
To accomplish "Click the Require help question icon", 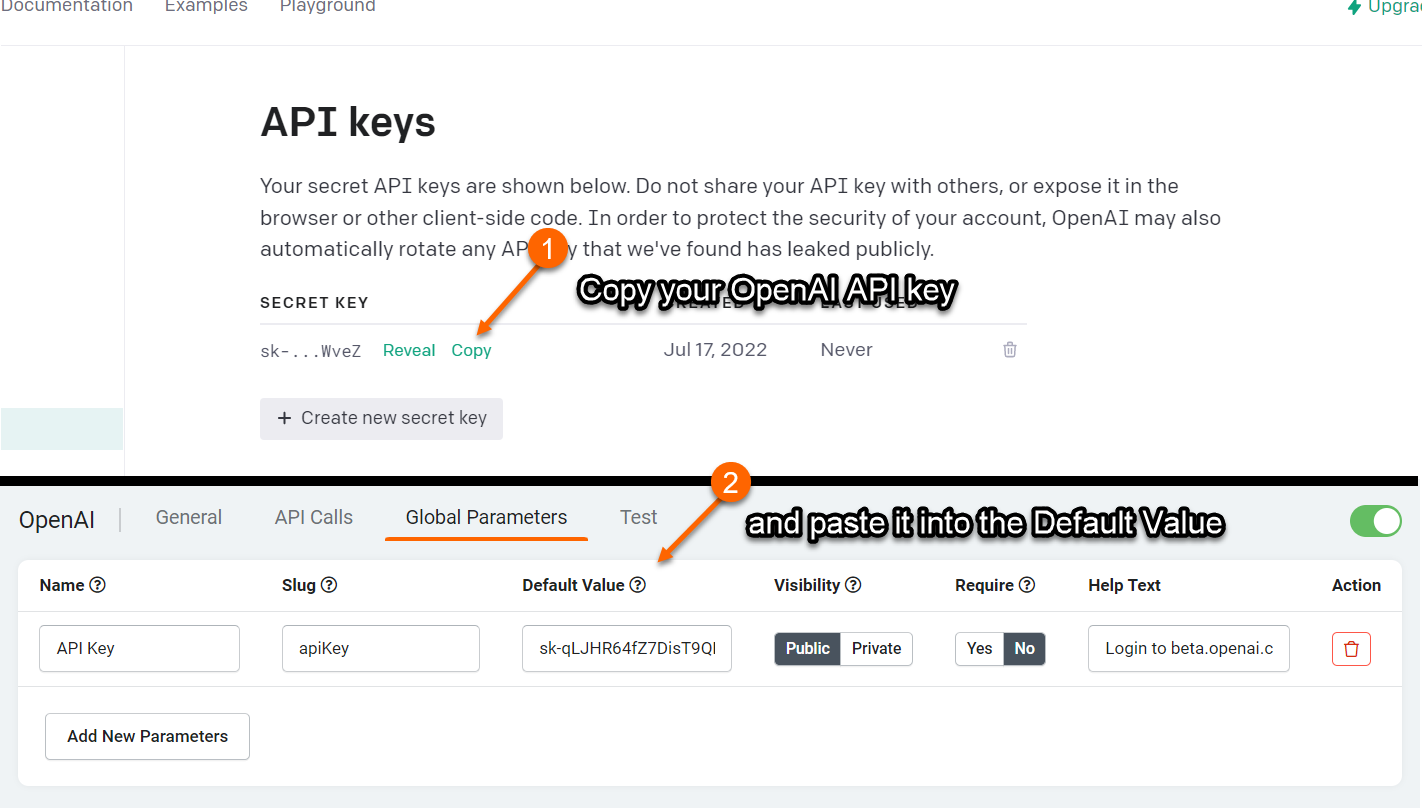I will 1027,585.
